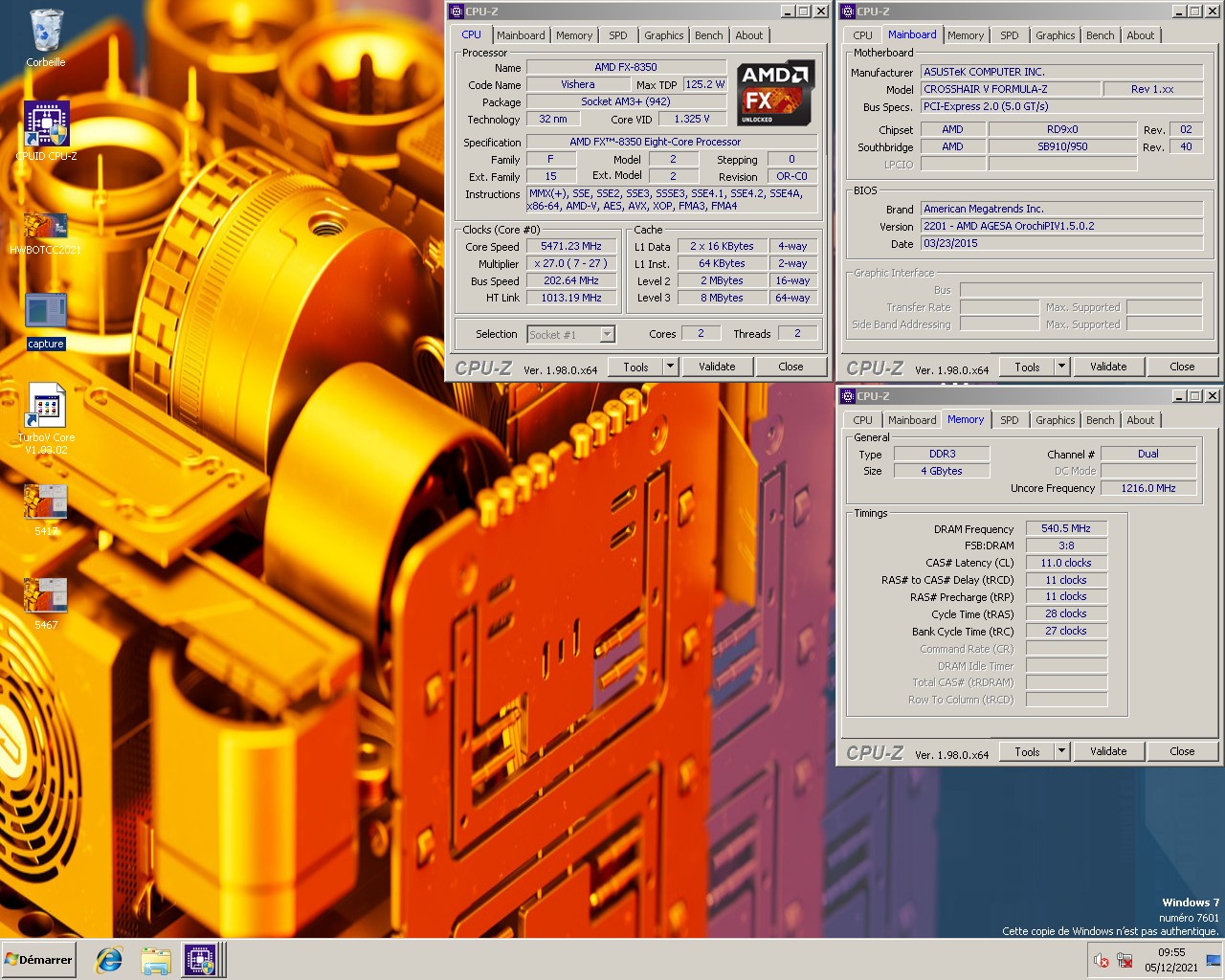Click the CPU-Z taskbar button
Viewport: 1225px width, 980px height.
point(200,960)
